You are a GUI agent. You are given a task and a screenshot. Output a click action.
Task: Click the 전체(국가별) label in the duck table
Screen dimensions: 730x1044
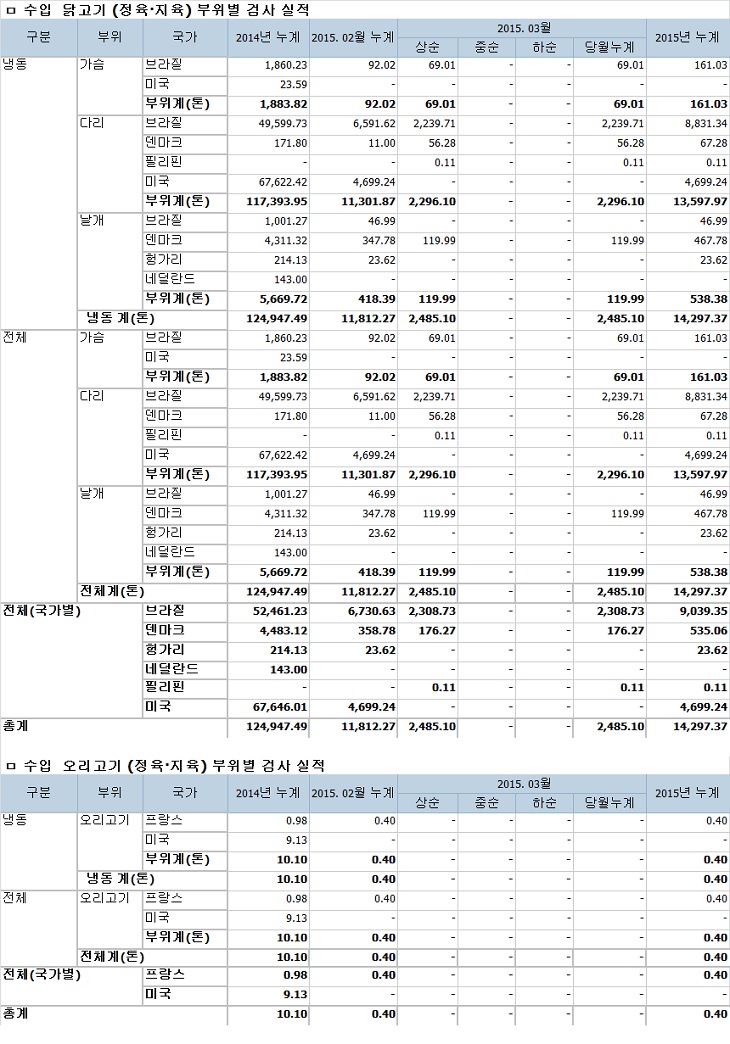[x=42, y=974]
